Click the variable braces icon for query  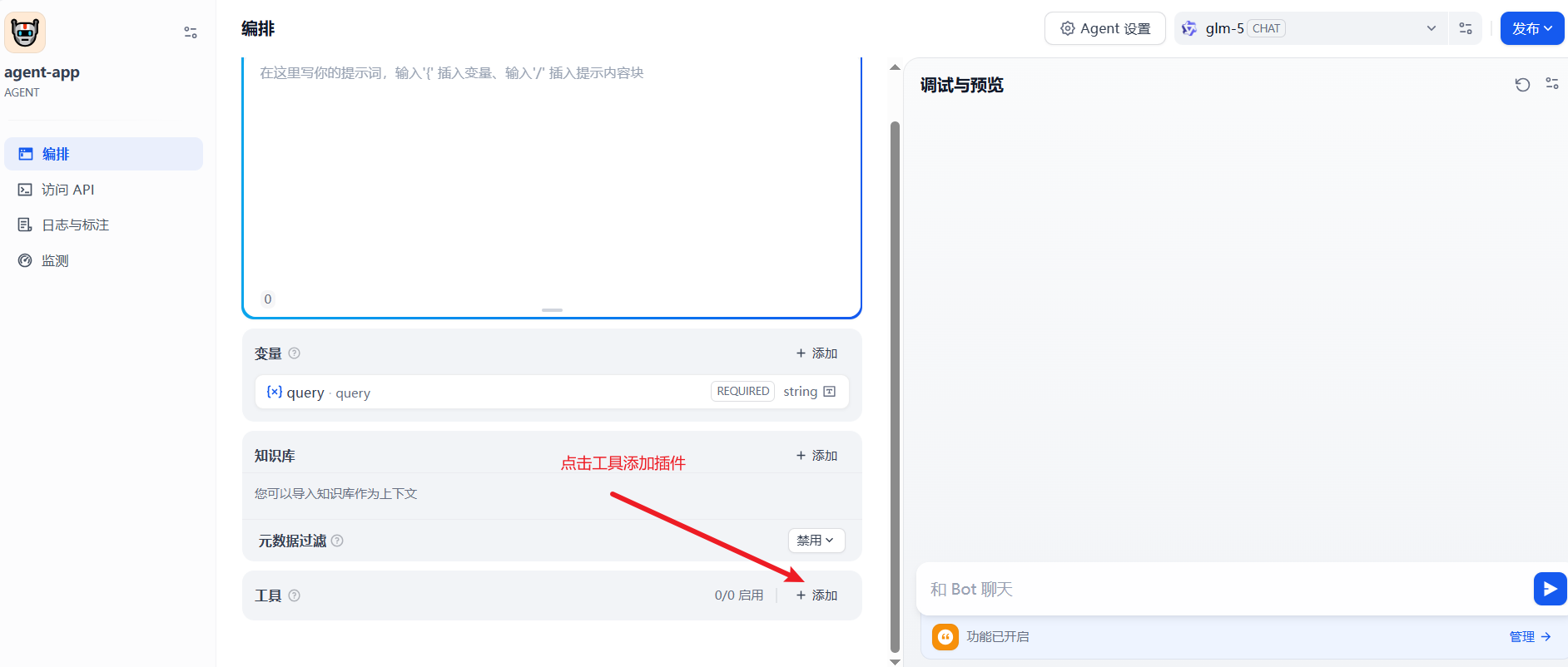[x=274, y=392]
